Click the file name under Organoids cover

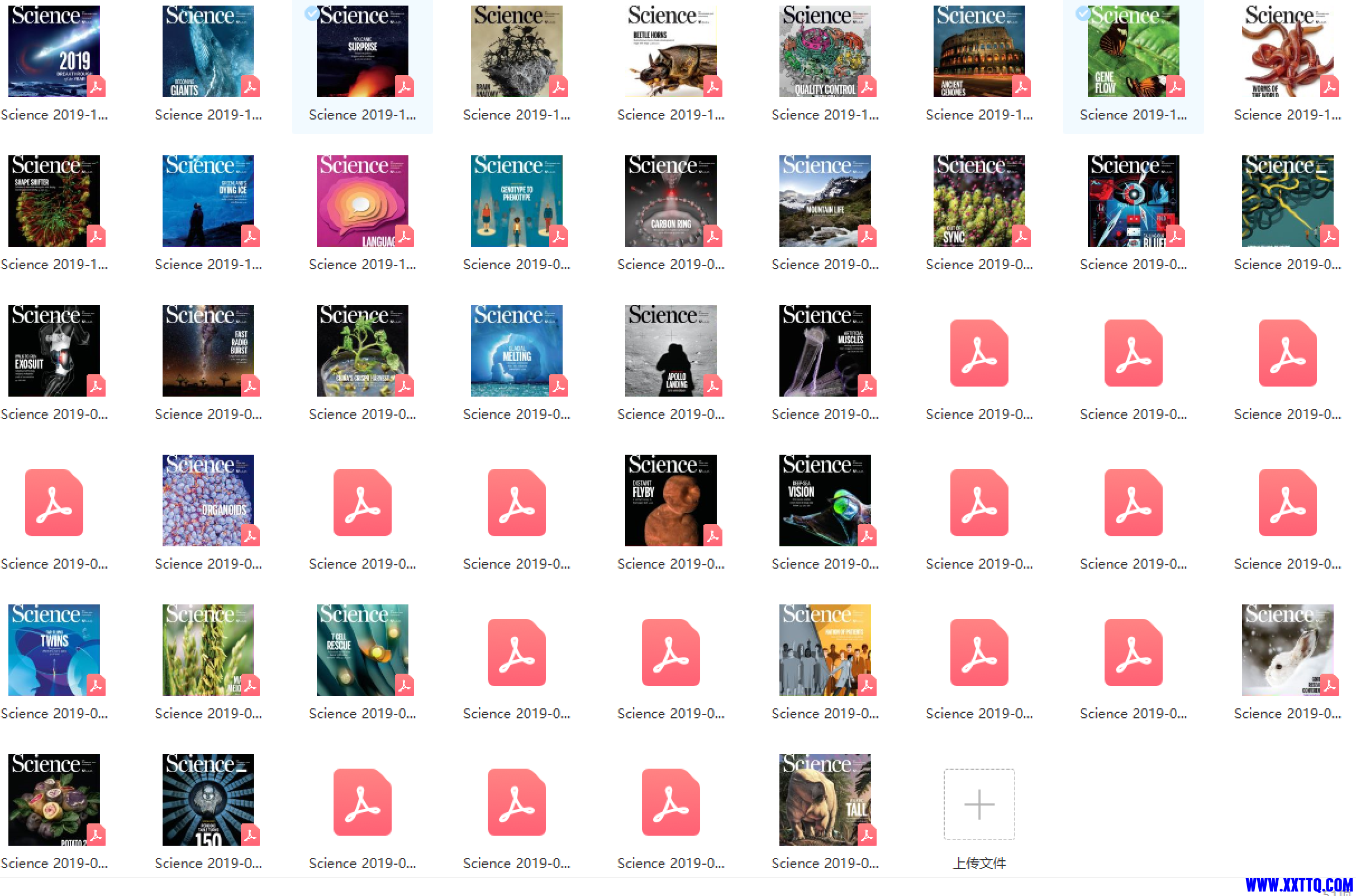click(208, 564)
